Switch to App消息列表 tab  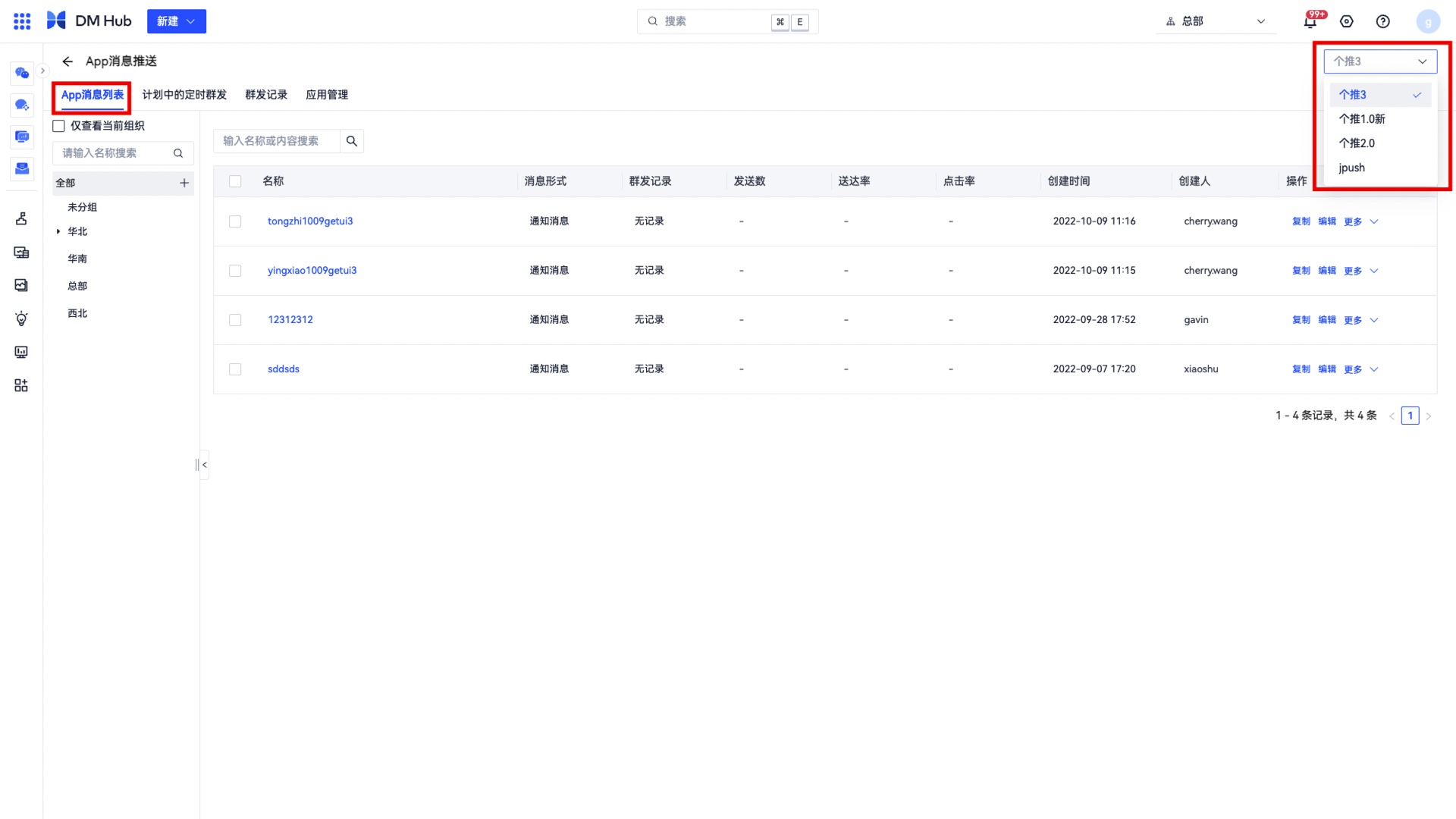93,95
